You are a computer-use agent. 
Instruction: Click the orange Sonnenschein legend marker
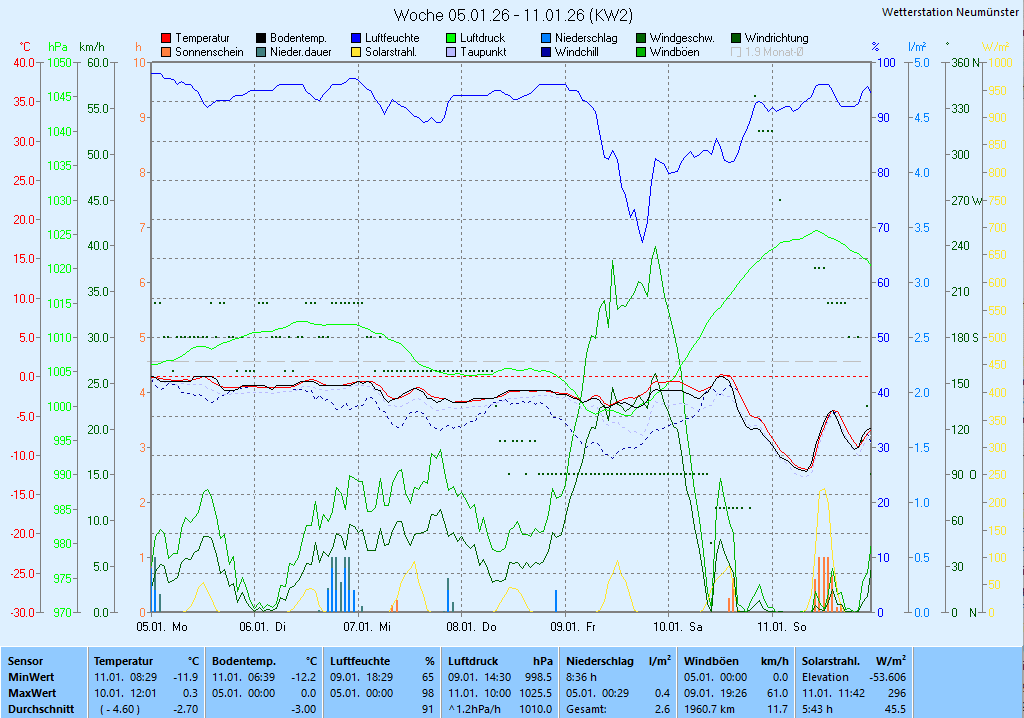pos(166,52)
